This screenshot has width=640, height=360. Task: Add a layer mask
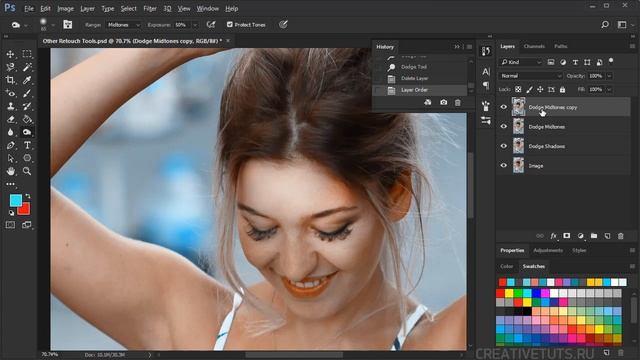point(567,236)
